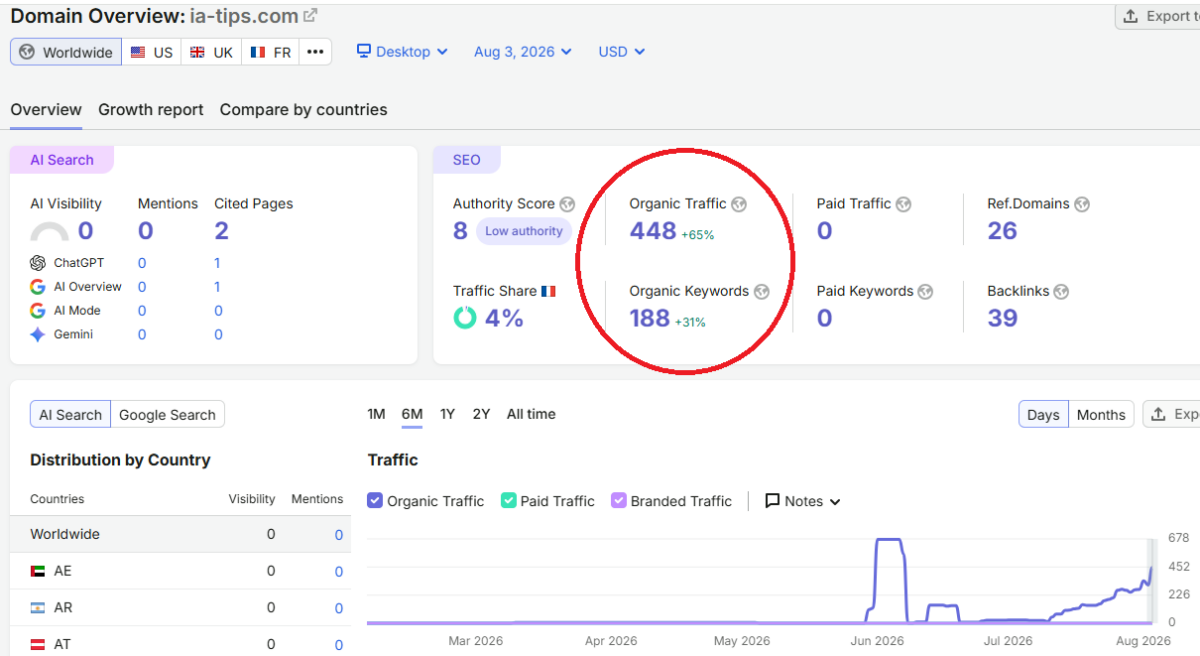Switch chart granularity to Months
Viewport: 1200px width, 656px height.
click(1101, 415)
